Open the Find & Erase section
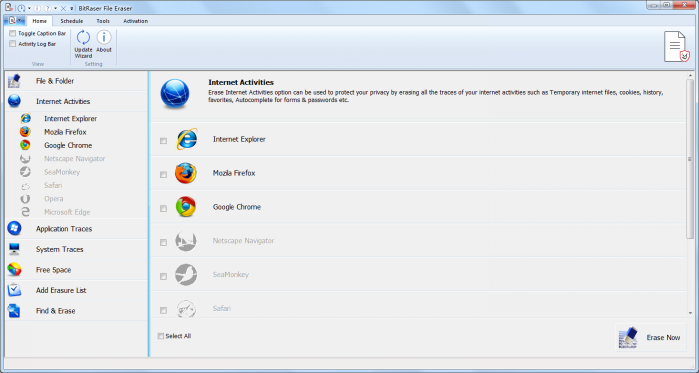The height and width of the screenshot is (373, 699). tap(76, 311)
